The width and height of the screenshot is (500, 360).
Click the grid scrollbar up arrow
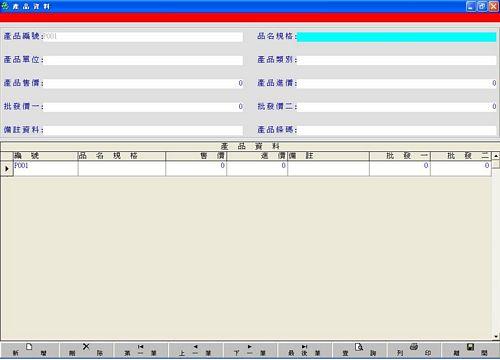coord(496,156)
